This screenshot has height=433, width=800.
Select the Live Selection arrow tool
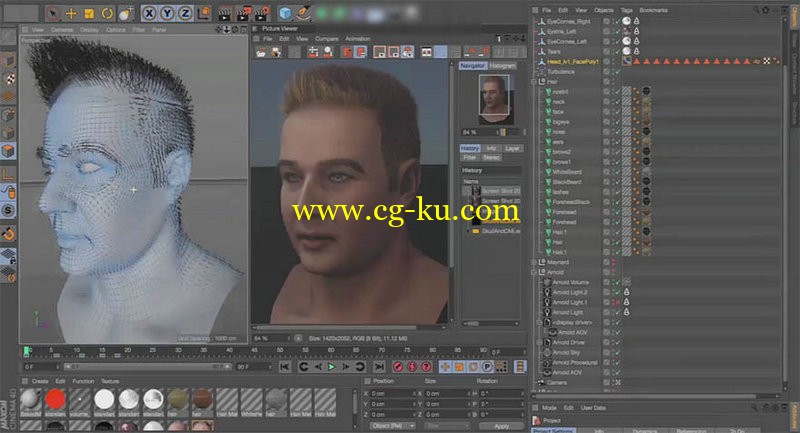pyautogui.click(x=53, y=13)
